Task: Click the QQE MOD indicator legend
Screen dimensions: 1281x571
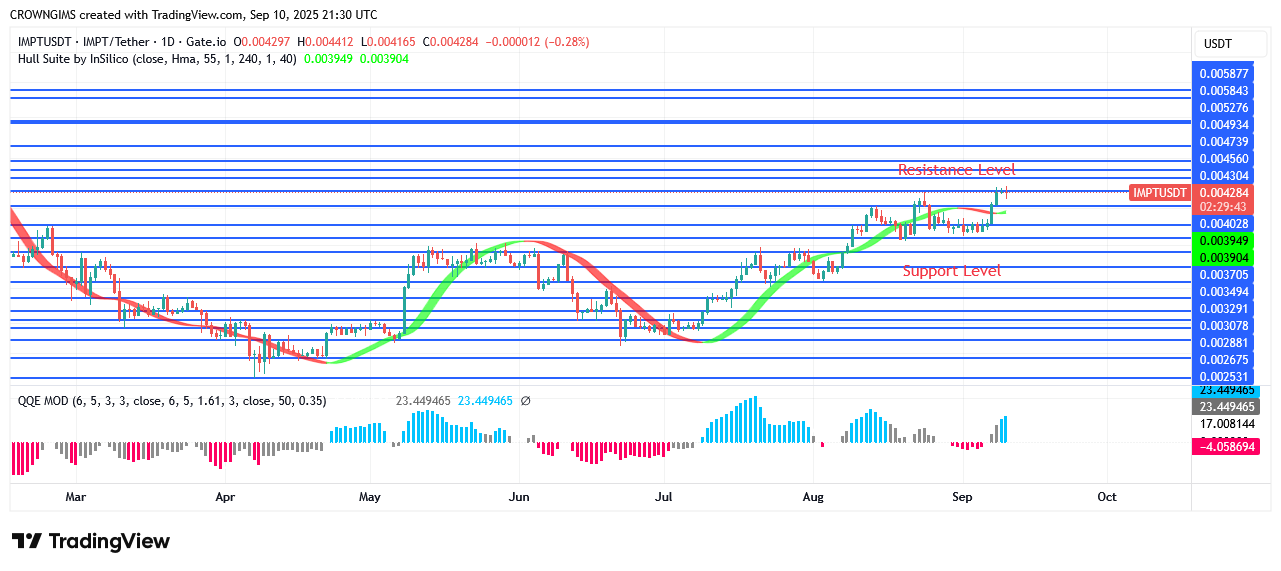Action: [172, 401]
